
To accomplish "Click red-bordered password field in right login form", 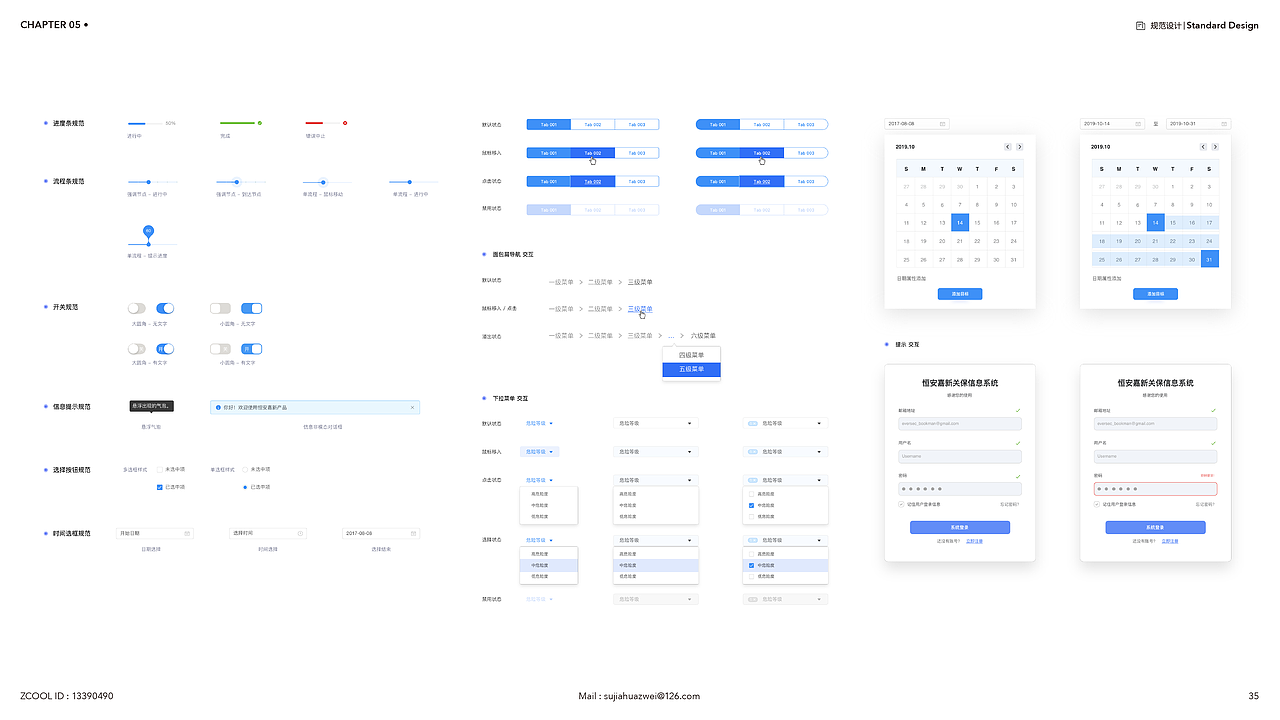I will [x=1155, y=489].
